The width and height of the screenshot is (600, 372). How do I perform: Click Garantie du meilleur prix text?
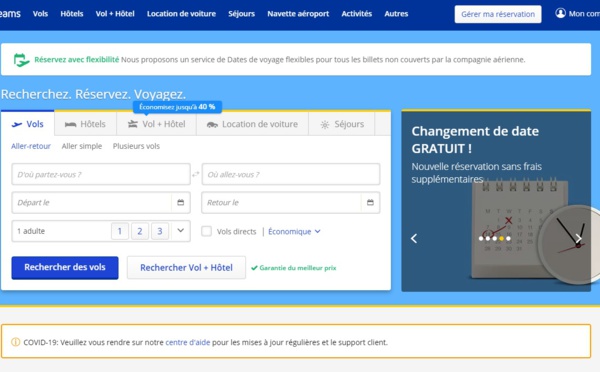point(298,268)
